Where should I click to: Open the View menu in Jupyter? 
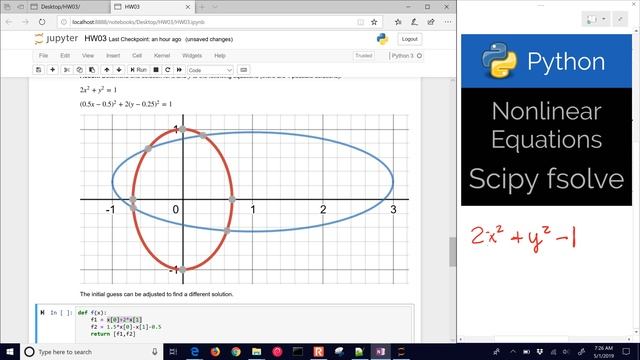[x=88, y=56]
